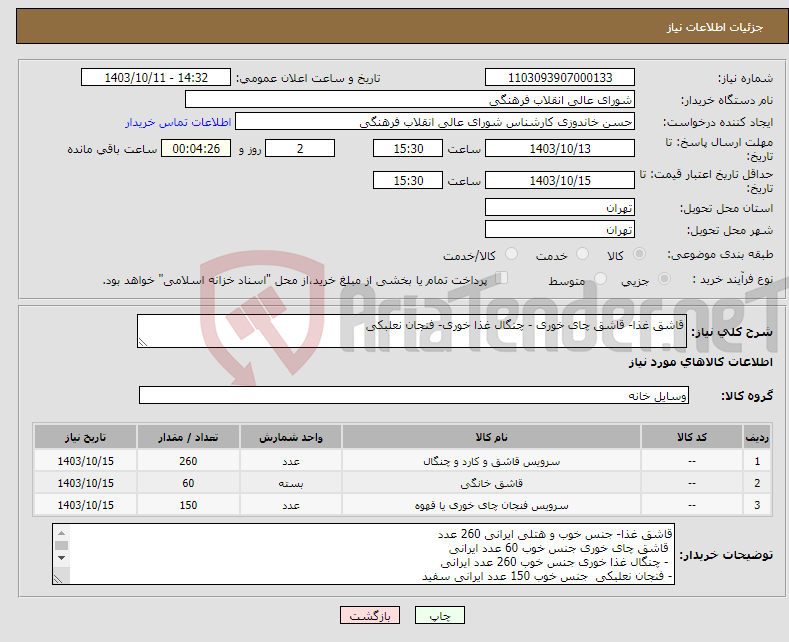
Task: Click the کد کالا column header
Action: (x=691, y=437)
